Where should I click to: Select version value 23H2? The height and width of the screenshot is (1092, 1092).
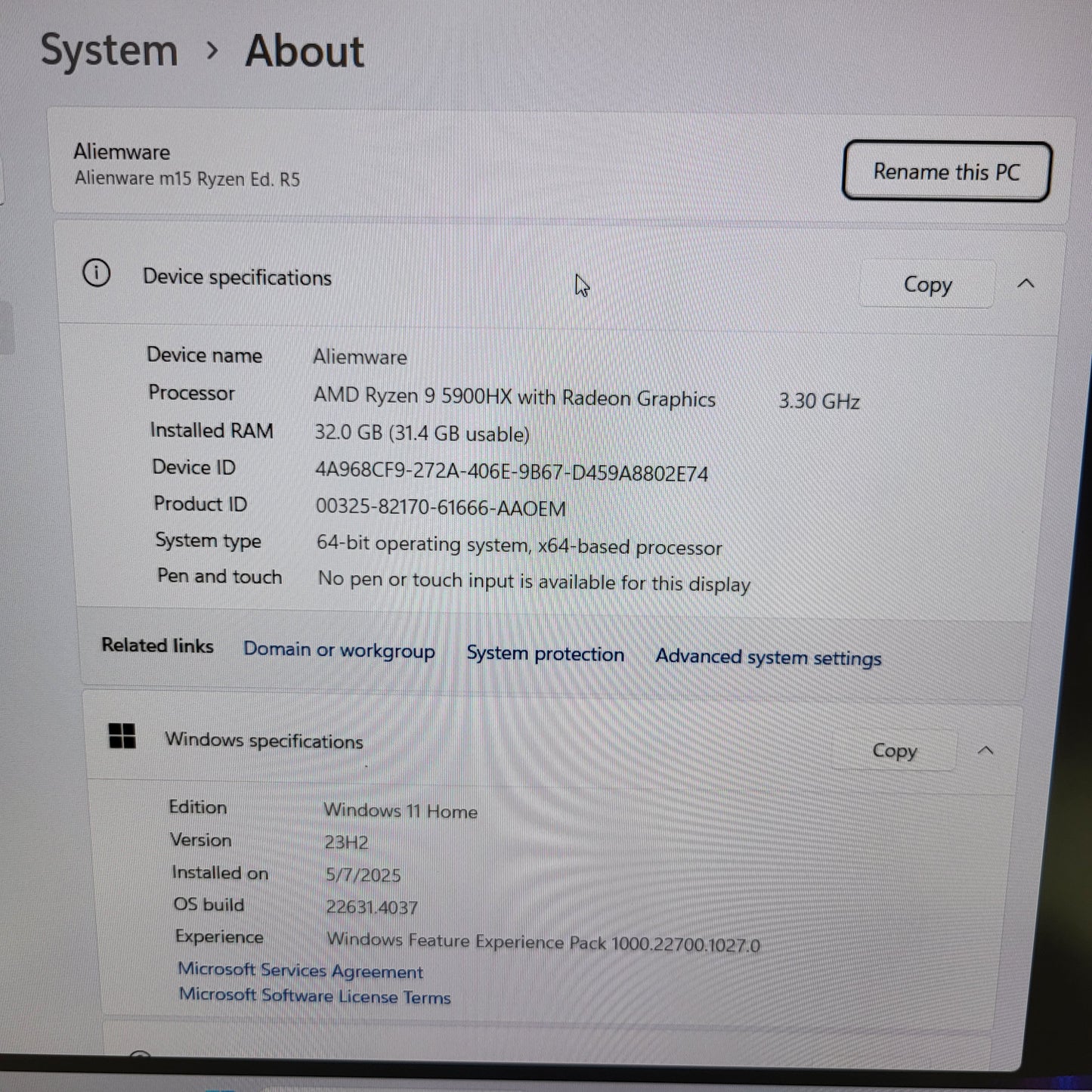pyautogui.click(x=346, y=842)
